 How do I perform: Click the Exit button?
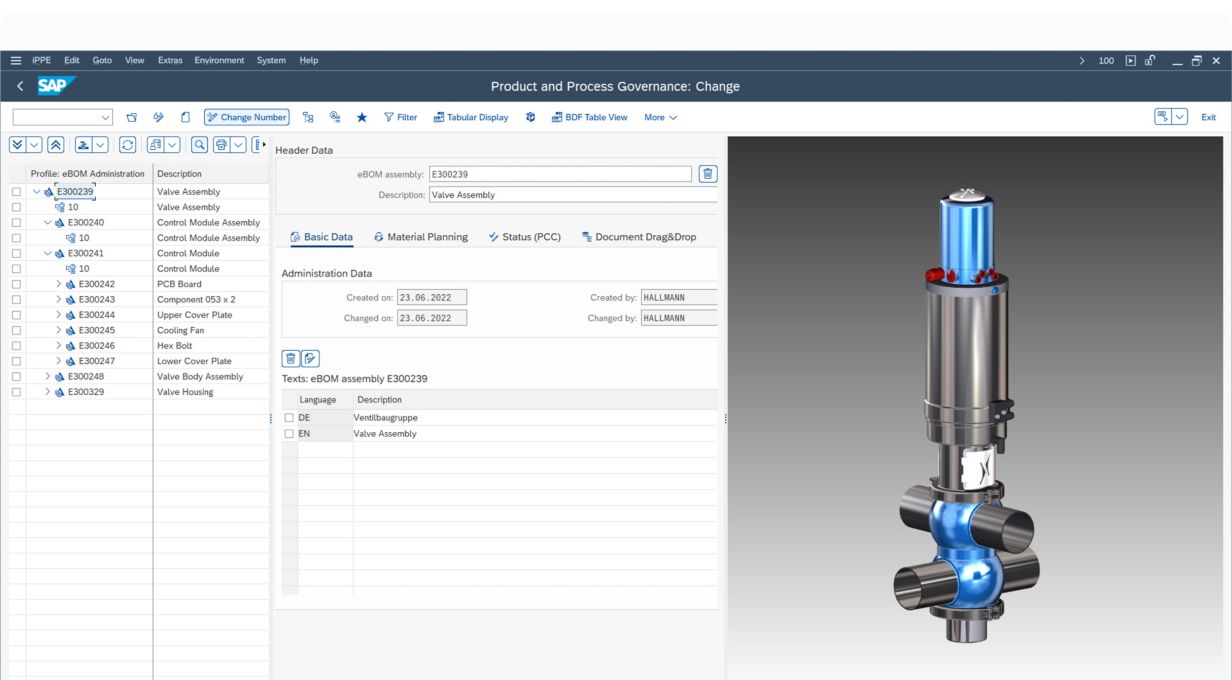tap(1208, 117)
